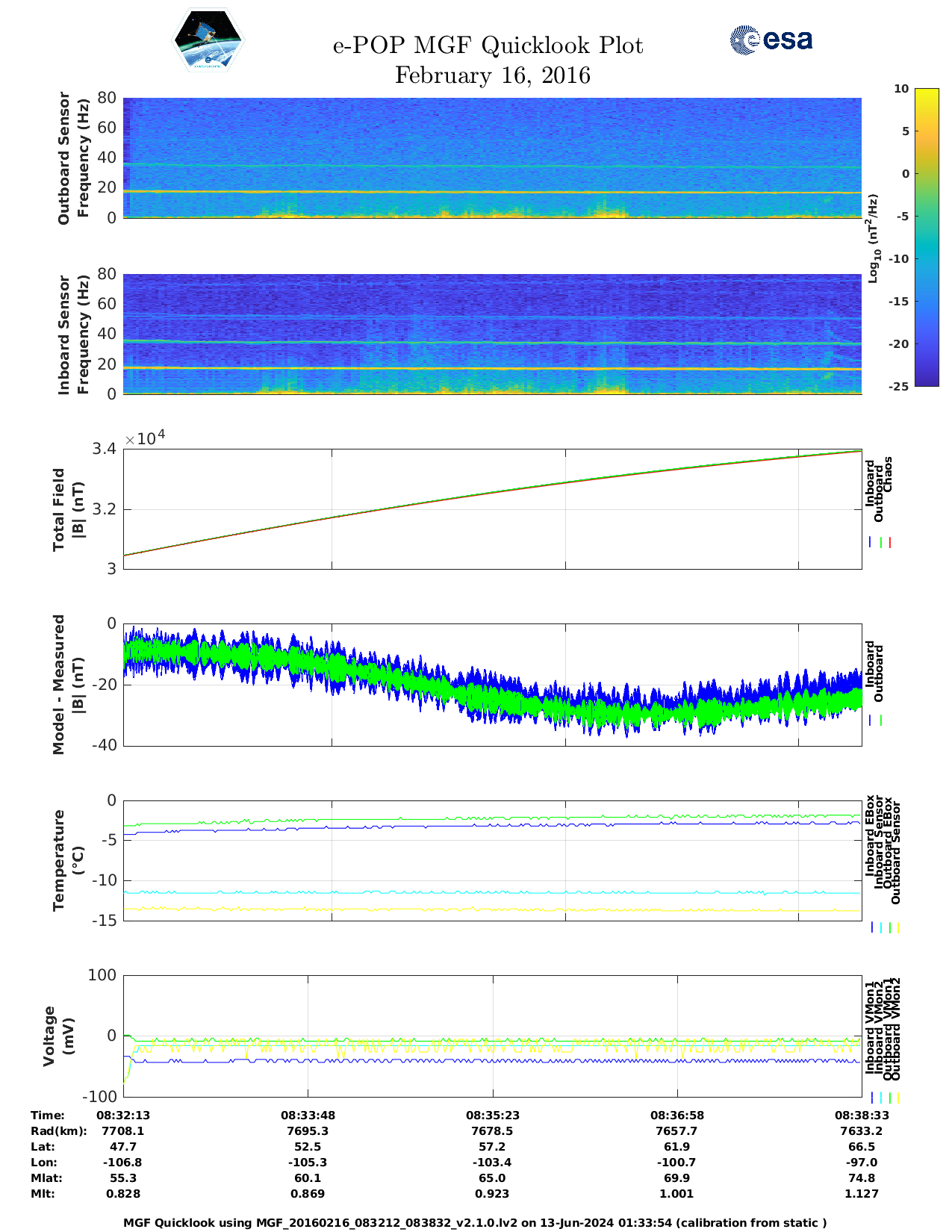Click inside the Temperature plot
This screenshot has width=952, height=1232.
[492, 860]
